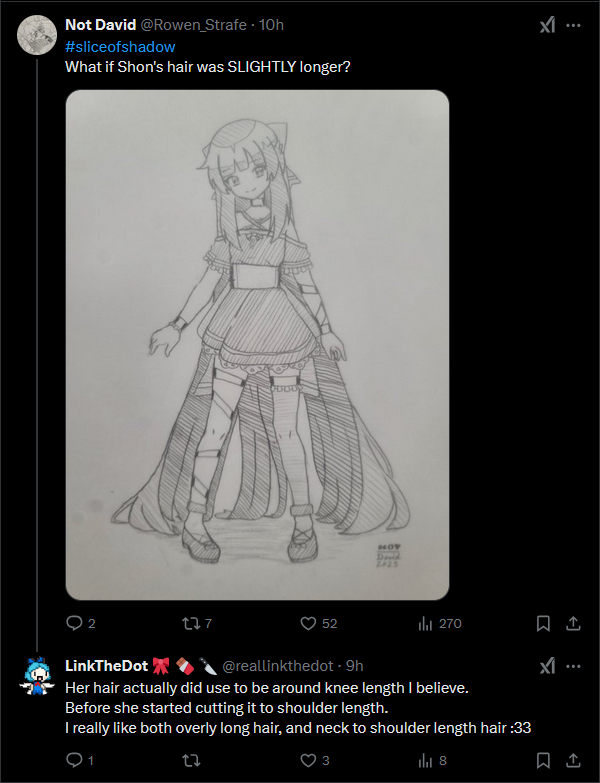Share LinkTheDot's reply
This screenshot has height=783, width=600.
pos(573,761)
